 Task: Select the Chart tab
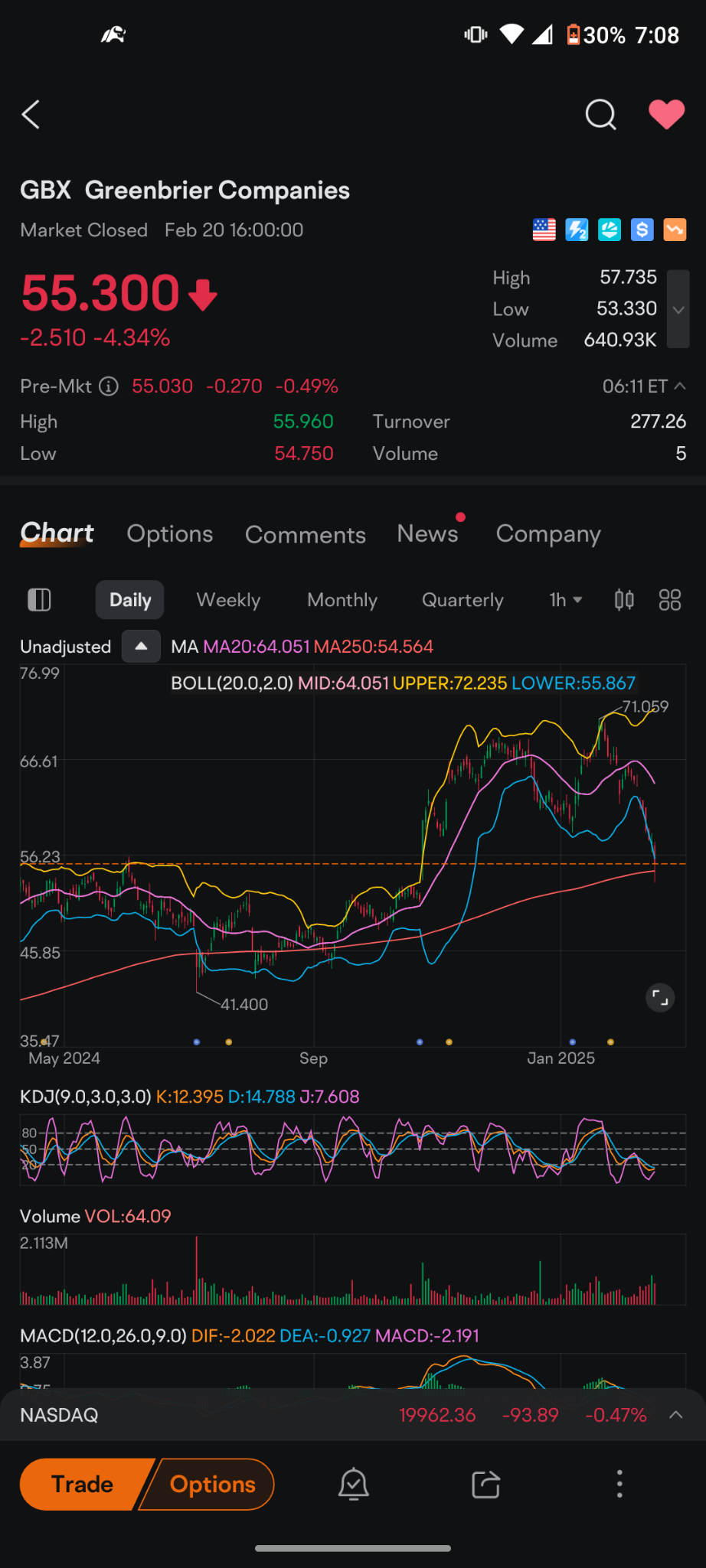click(x=57, y=533)
